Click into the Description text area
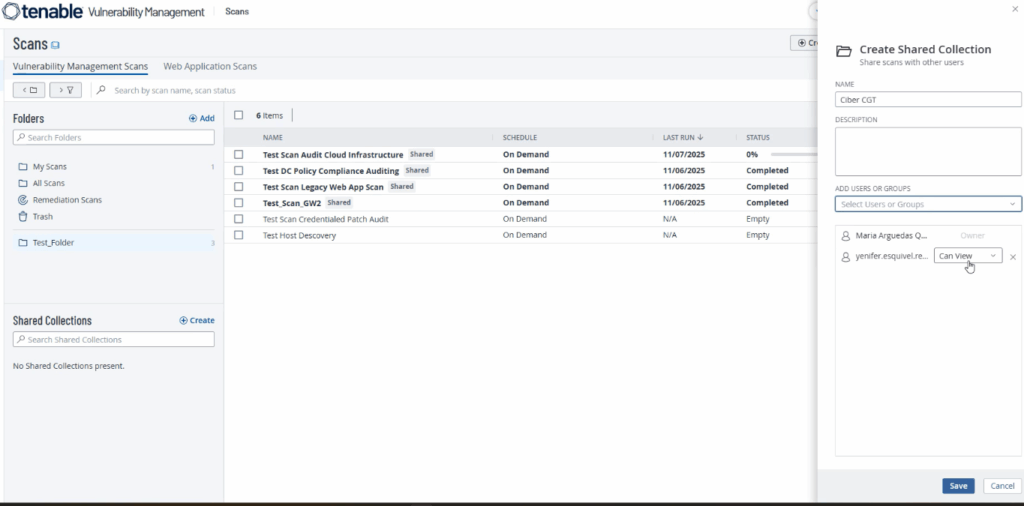 point(927,151)
